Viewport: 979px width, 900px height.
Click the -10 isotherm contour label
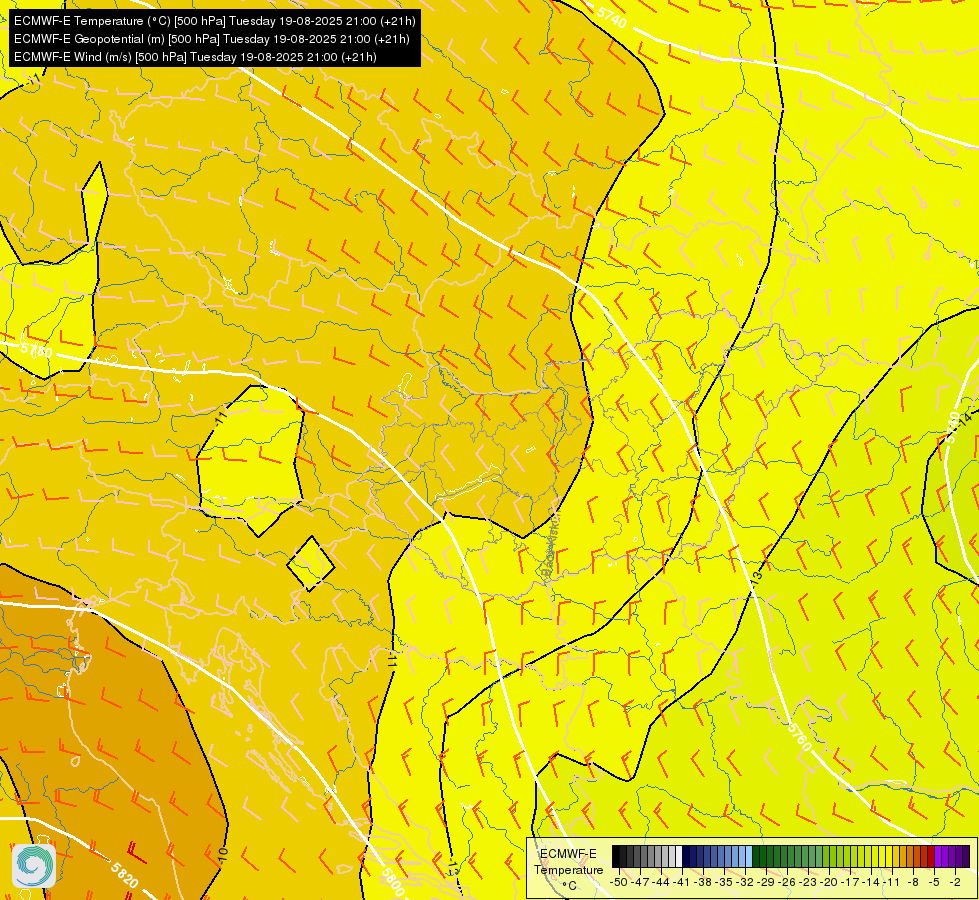(223, 857)
